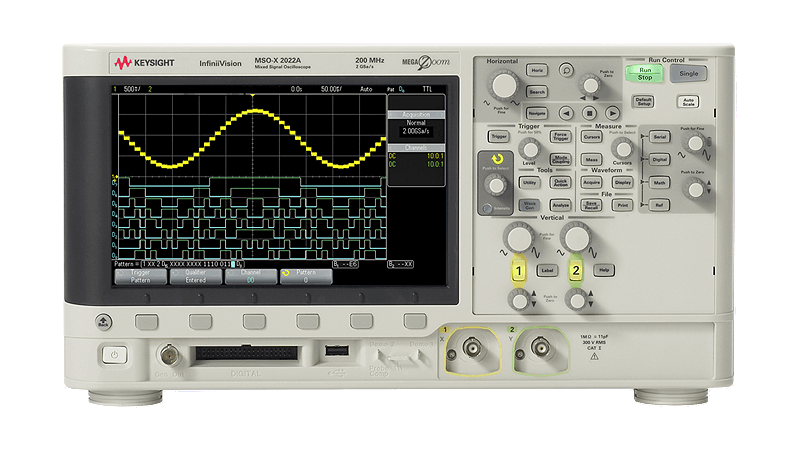
Task: Open the Display menu key
Action: coord(622,182)
